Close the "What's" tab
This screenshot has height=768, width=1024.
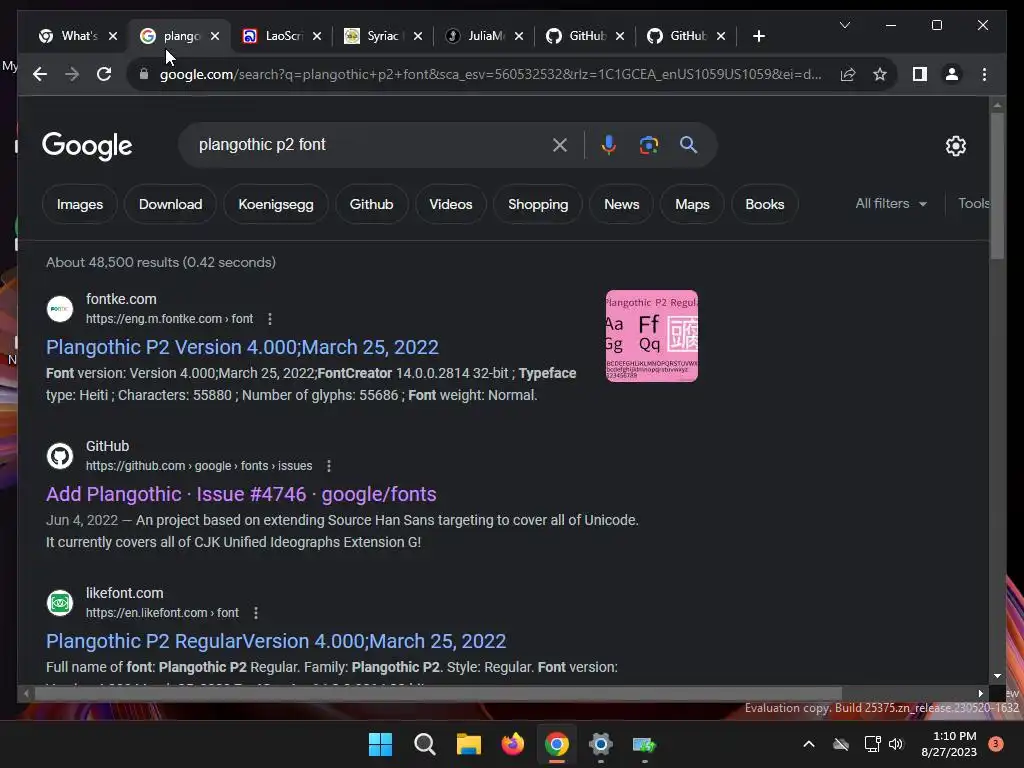pyautogui.click(x=113, y=36)
